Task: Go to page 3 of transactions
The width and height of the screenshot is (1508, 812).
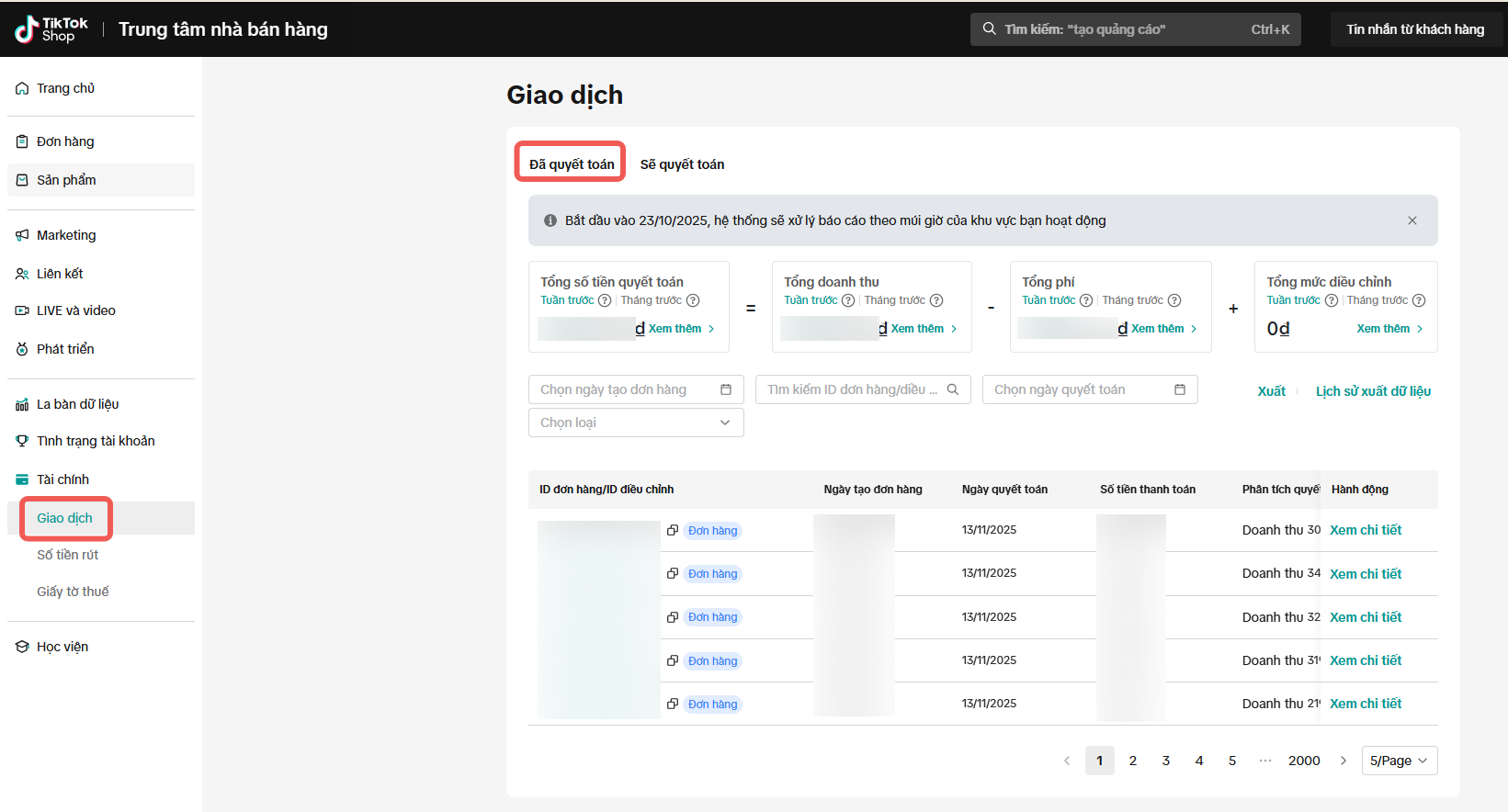Action: pos(1166,761)
